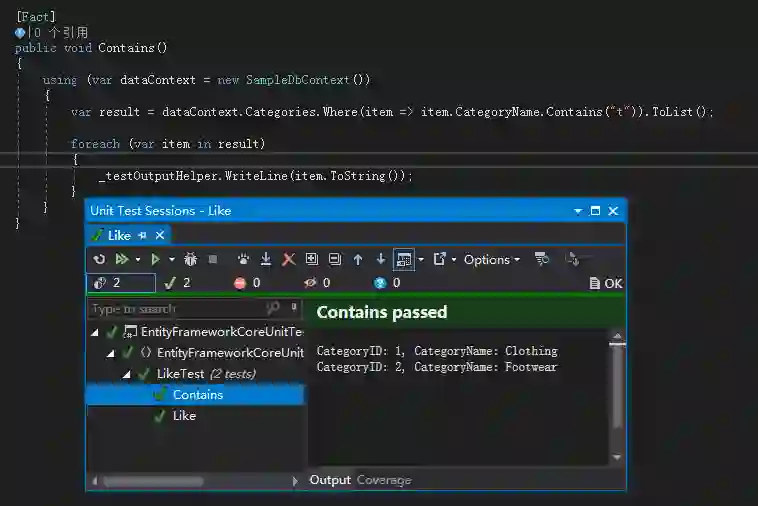The image size is (758, 506).
Task: Click the [Fact] attribute in code
Action: tap(36, 17)
